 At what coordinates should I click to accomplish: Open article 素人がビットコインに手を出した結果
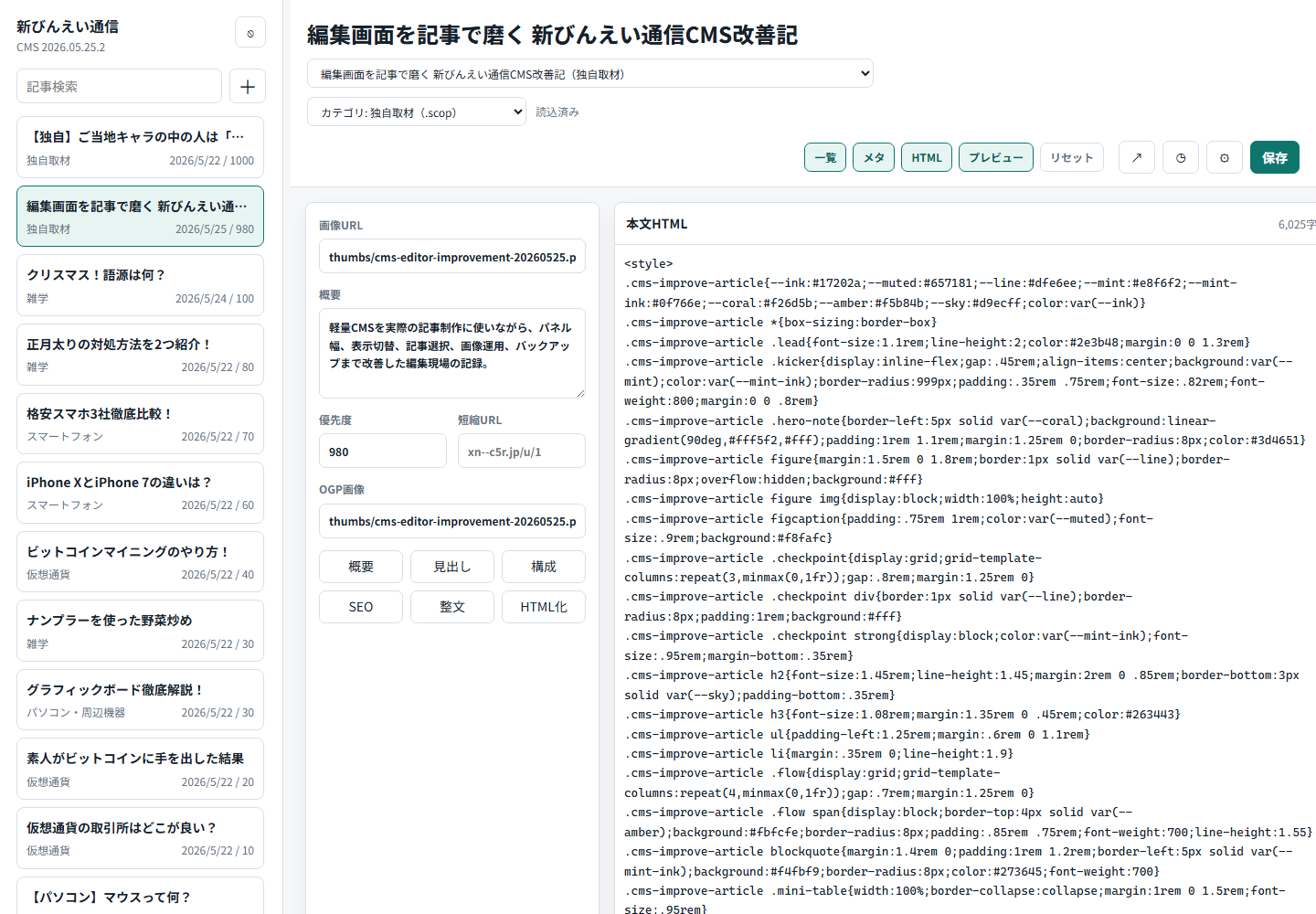coord(140,769)
